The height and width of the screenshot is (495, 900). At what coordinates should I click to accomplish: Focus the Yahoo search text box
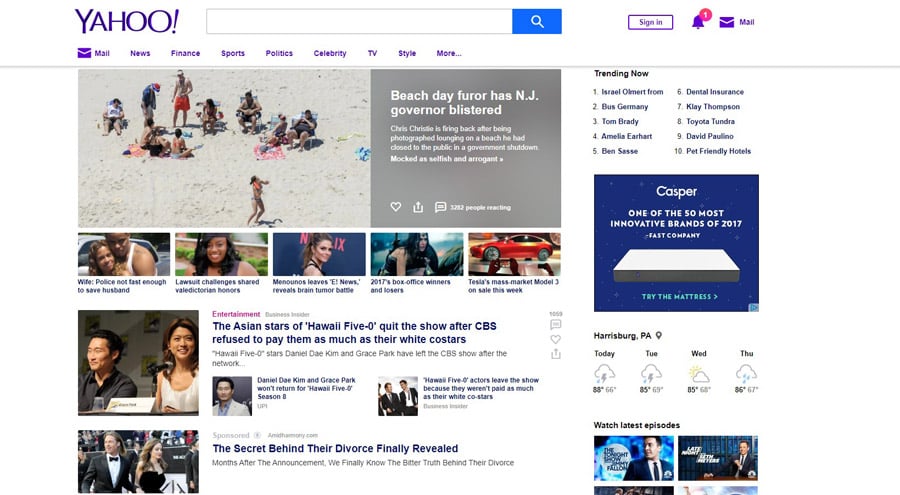359,22
